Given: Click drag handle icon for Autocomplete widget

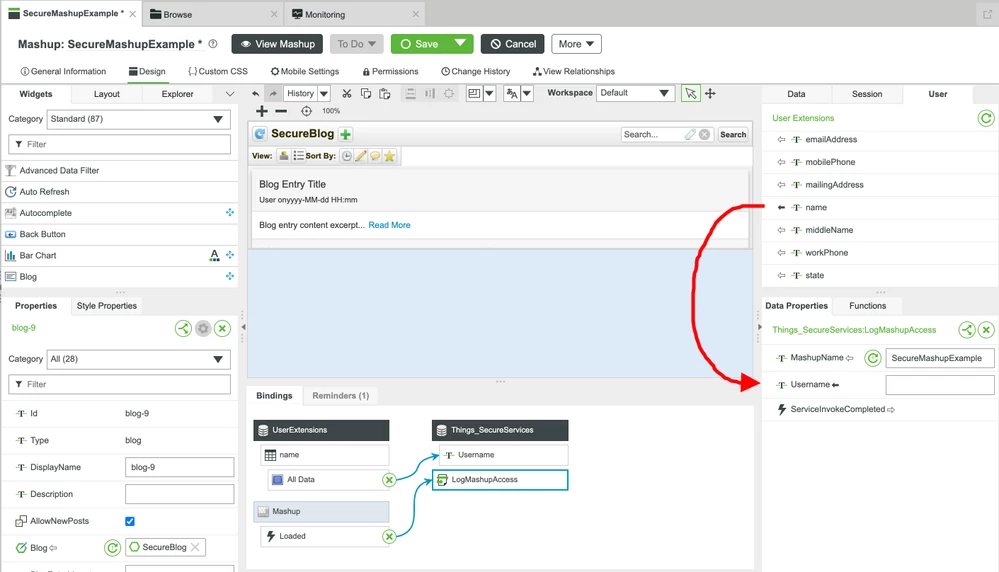Looking at the screenshot, I should click(x=230, y=213).
